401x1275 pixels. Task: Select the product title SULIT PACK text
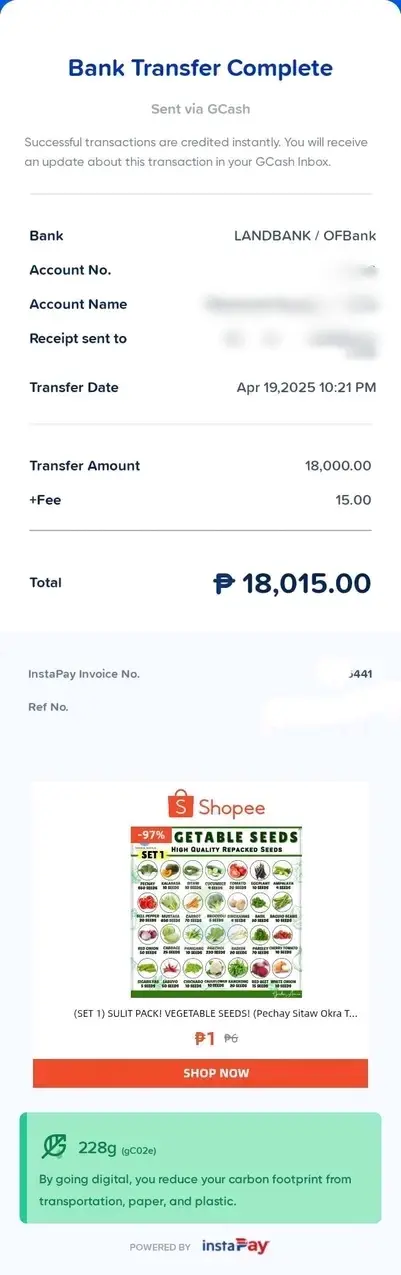pyautogui.click(x=215, y=1013)
